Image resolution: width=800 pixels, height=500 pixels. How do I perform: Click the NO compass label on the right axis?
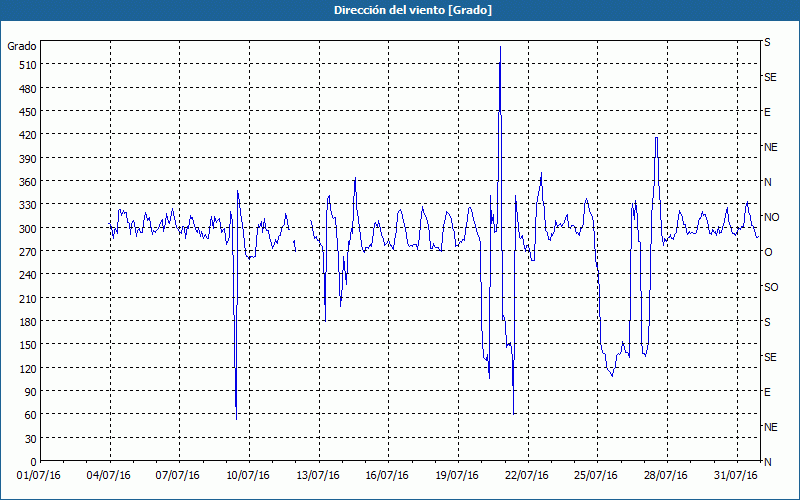point(772,217)
